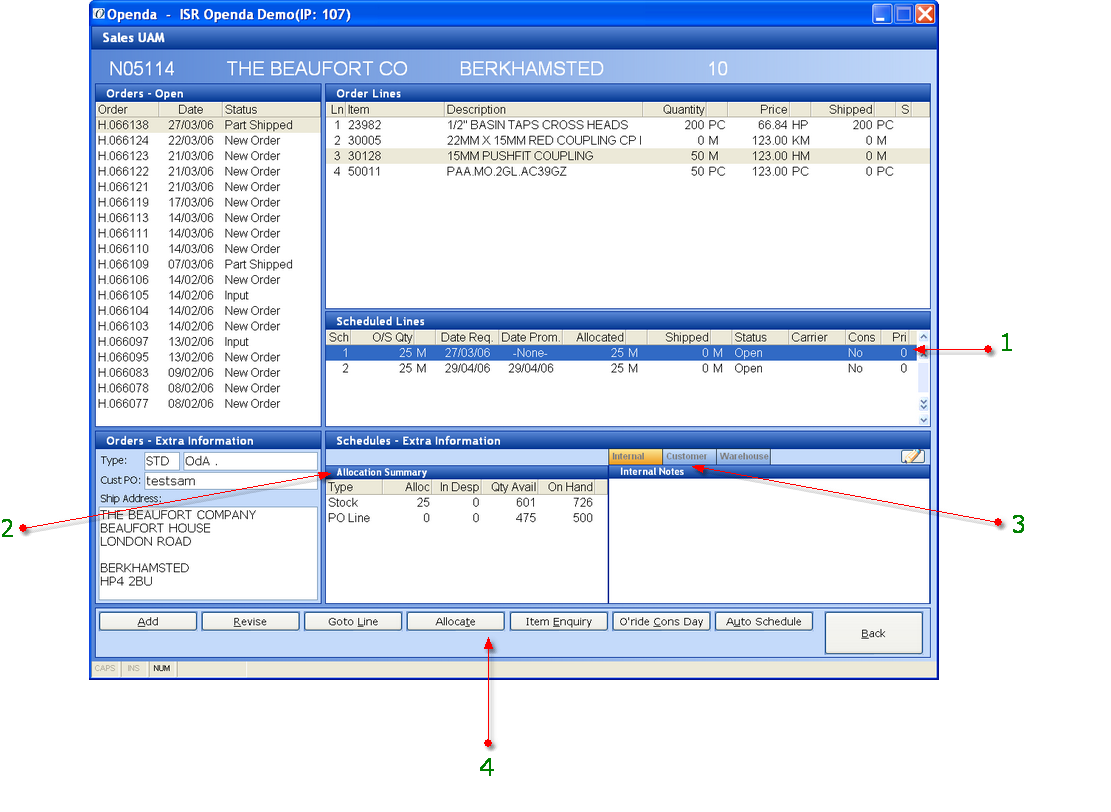The height and width of the screenshot is (812, 1111).
Task: Click the NUM indicator in status bar
Action: point(162,668)
